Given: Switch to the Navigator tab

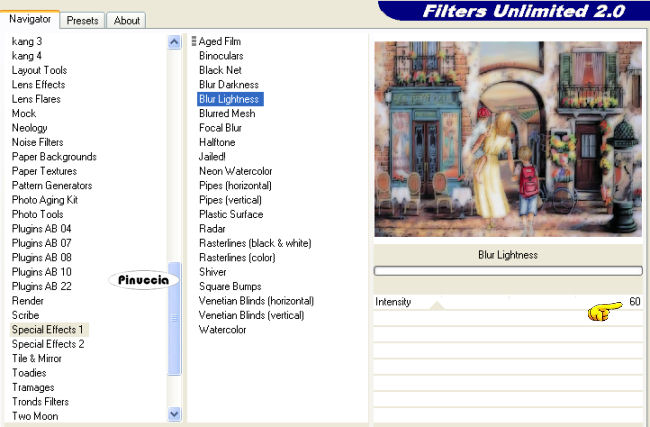Looking at the screenshot, I should coord(30,19).
